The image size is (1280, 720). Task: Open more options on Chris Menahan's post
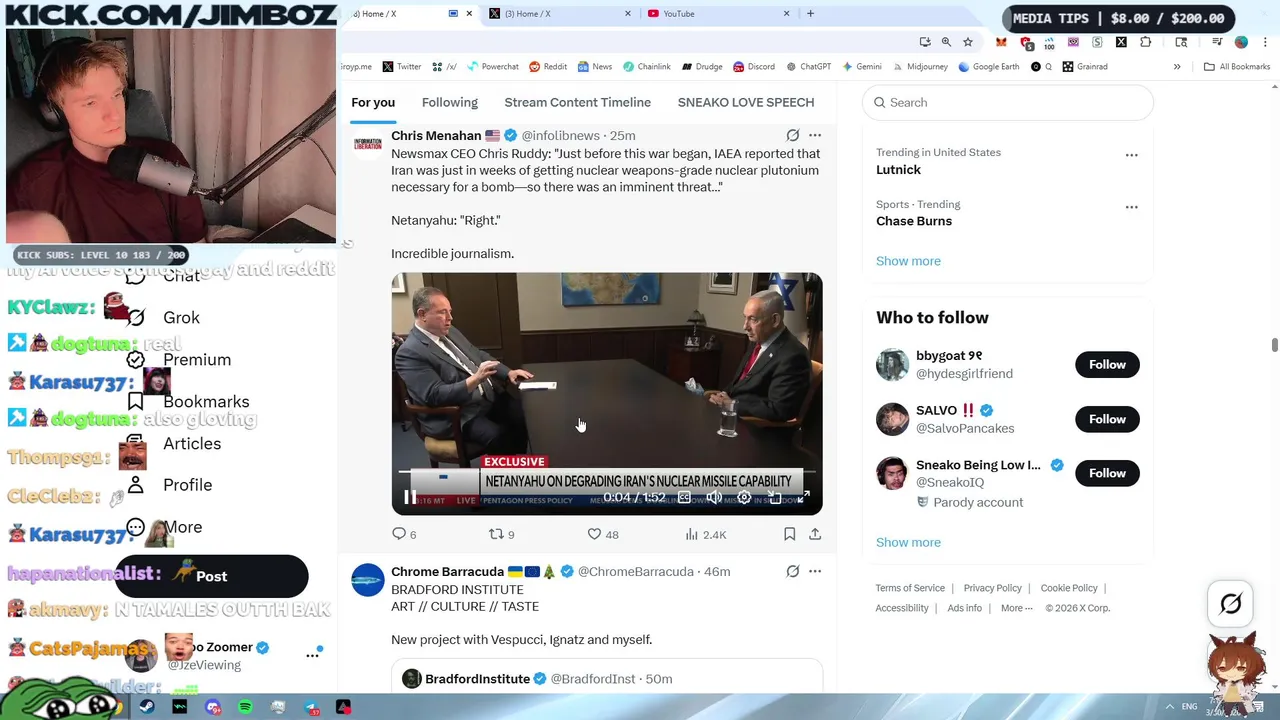point(815,135)
